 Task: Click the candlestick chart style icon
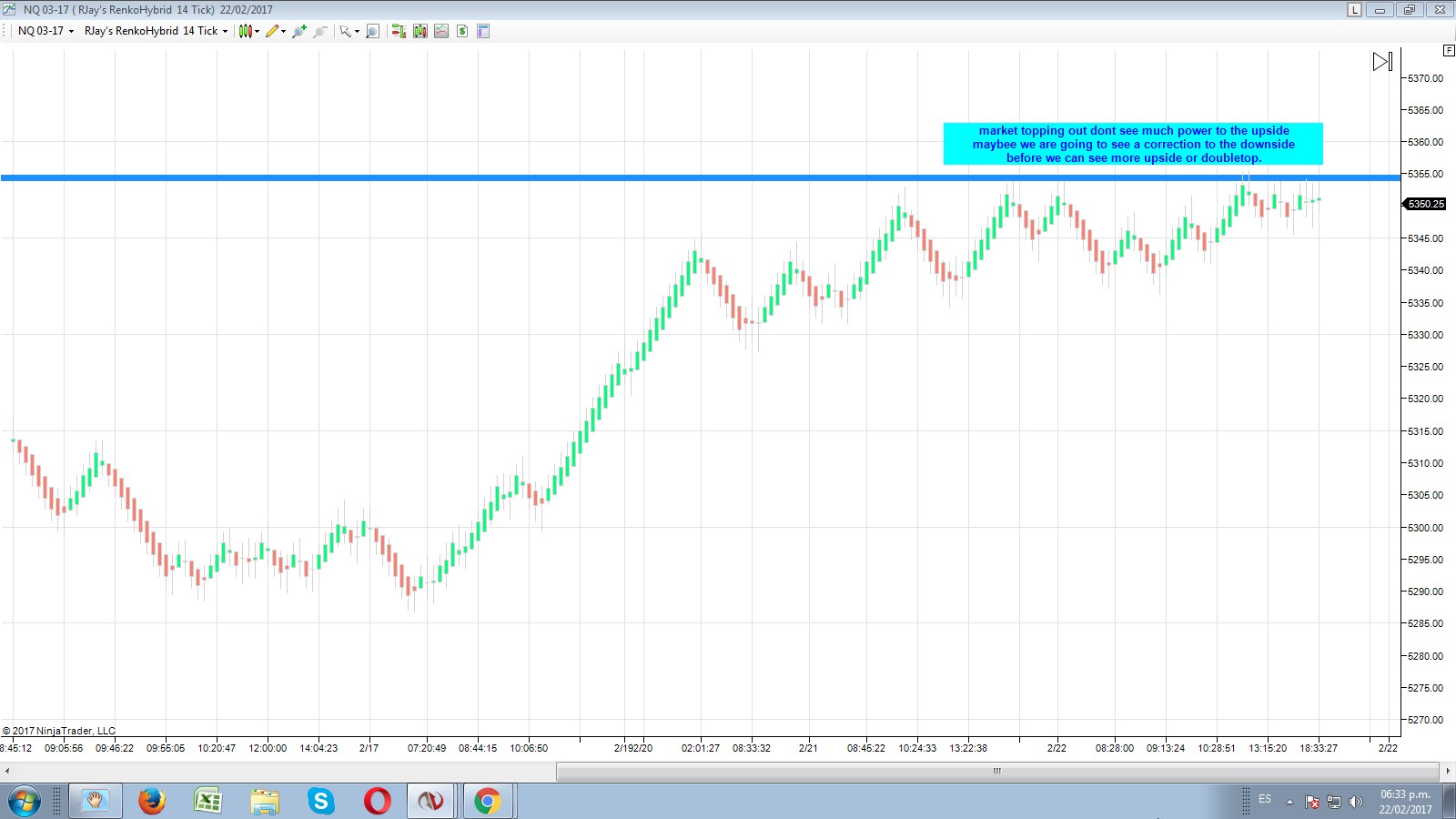245,31
